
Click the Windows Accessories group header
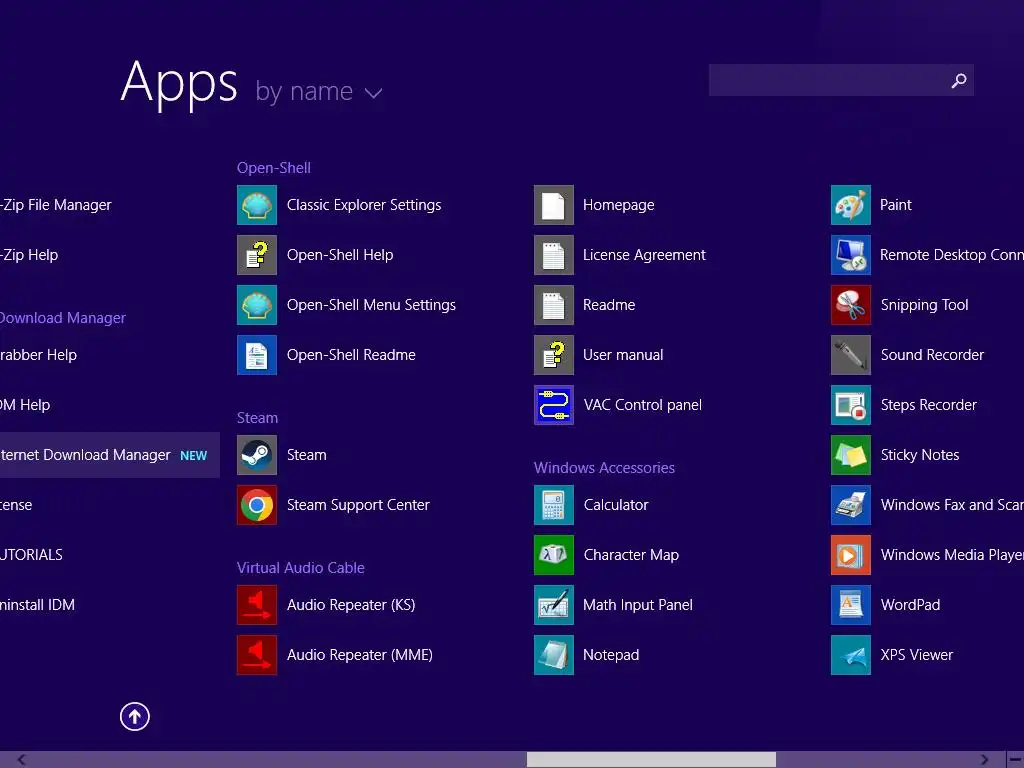pyautogui.click(x=604, y=468)
